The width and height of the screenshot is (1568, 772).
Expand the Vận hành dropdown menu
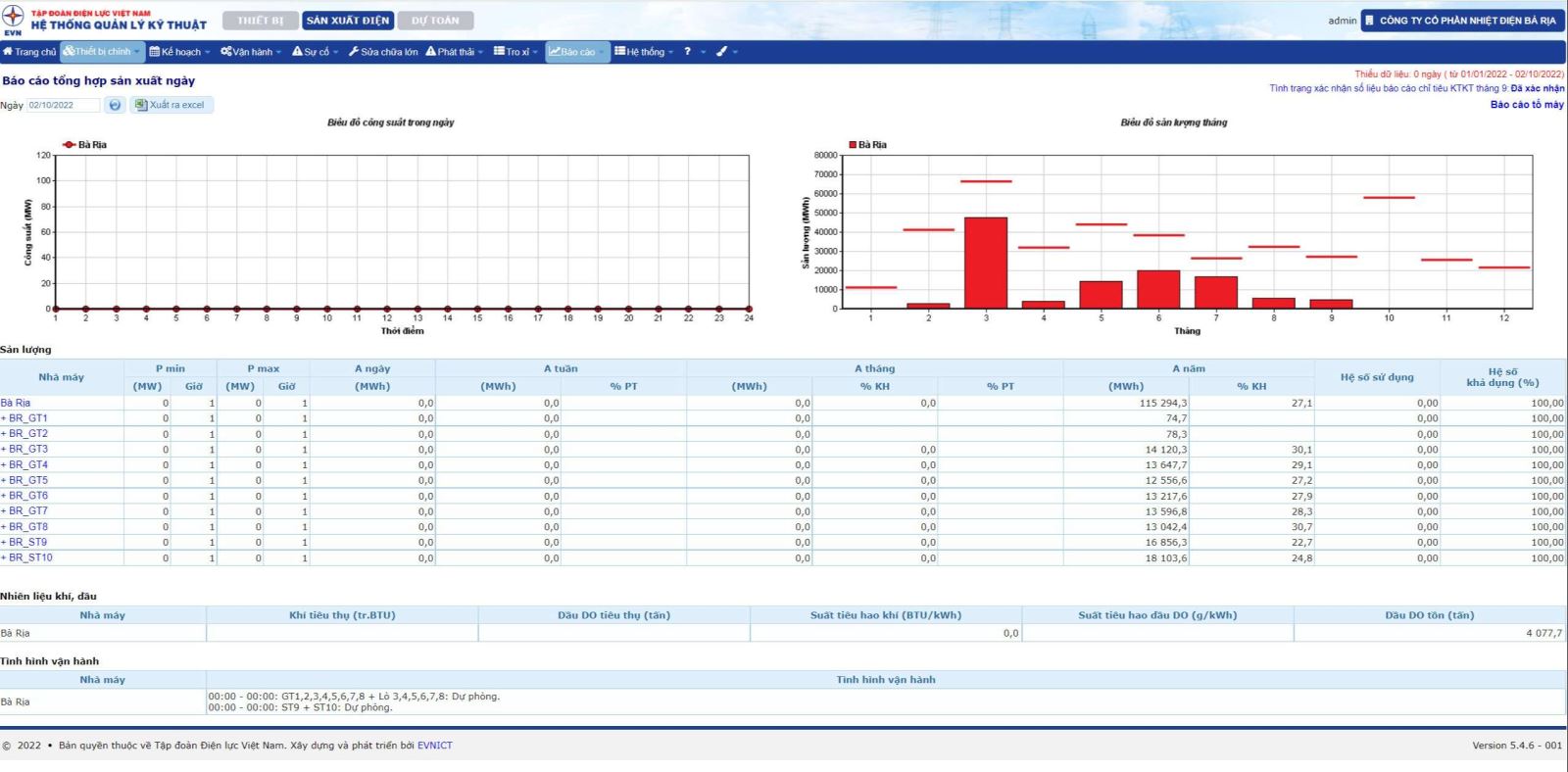252,52
